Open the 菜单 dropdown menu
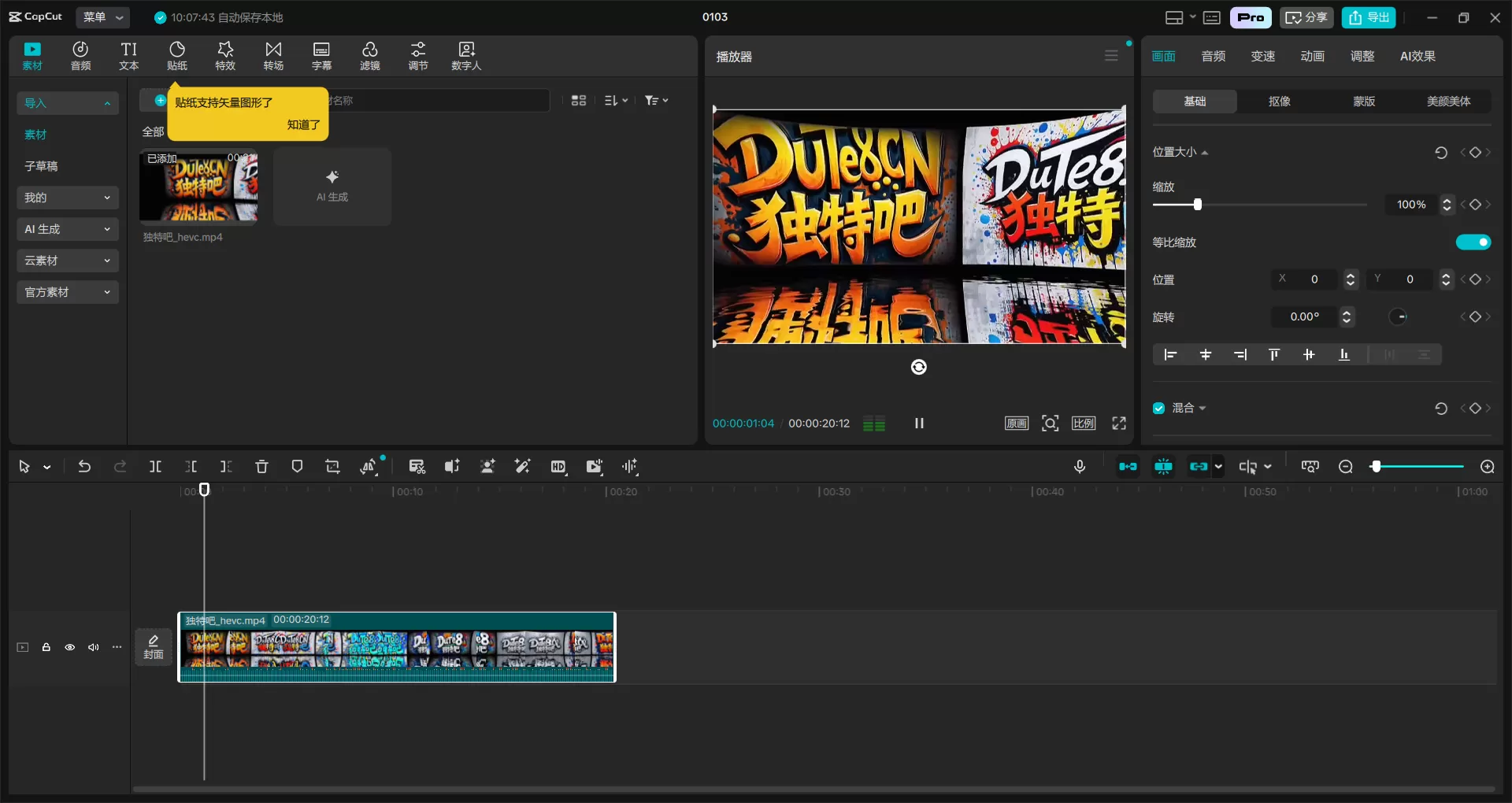 tap(102, 17)
